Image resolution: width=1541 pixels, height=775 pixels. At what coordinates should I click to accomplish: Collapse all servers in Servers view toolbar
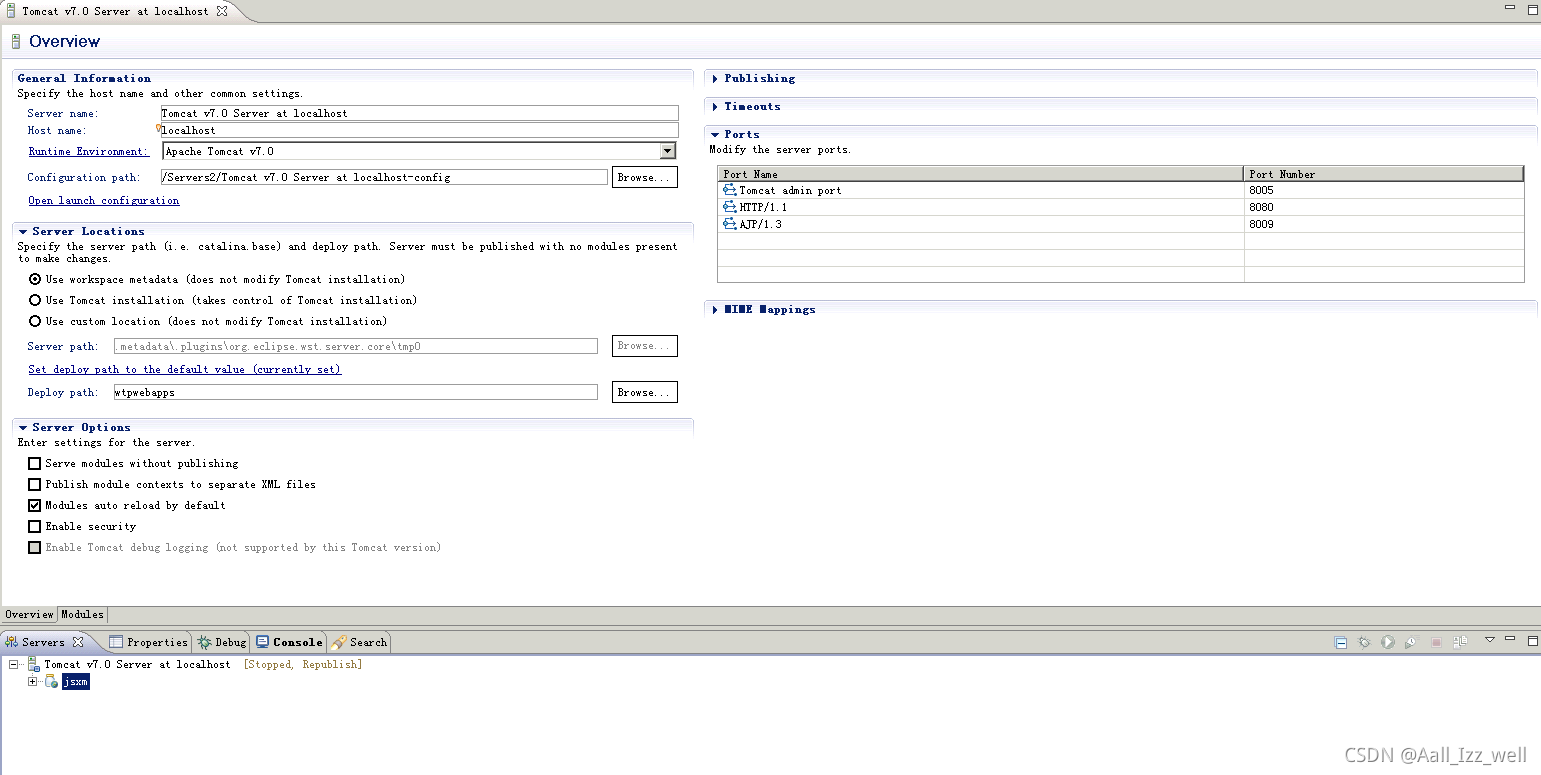(1341, 642)
